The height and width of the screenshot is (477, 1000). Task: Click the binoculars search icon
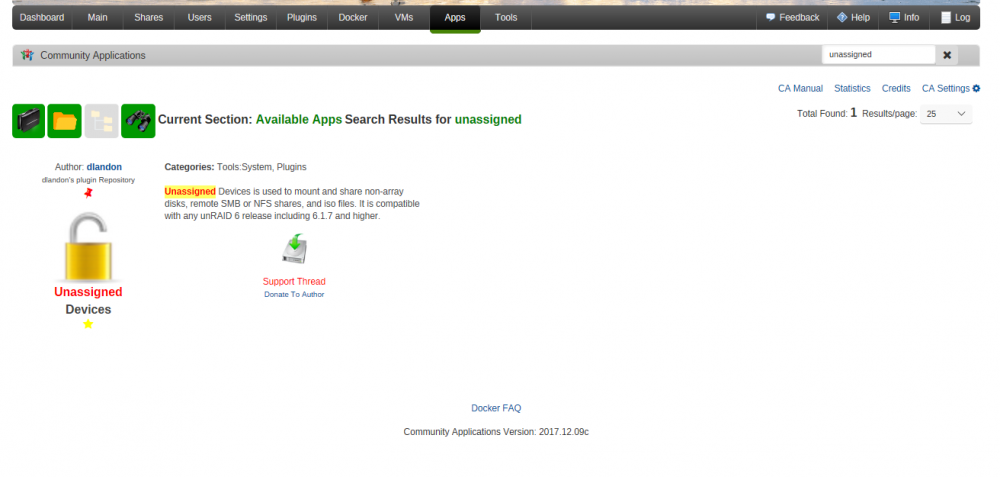pos(138,121)
